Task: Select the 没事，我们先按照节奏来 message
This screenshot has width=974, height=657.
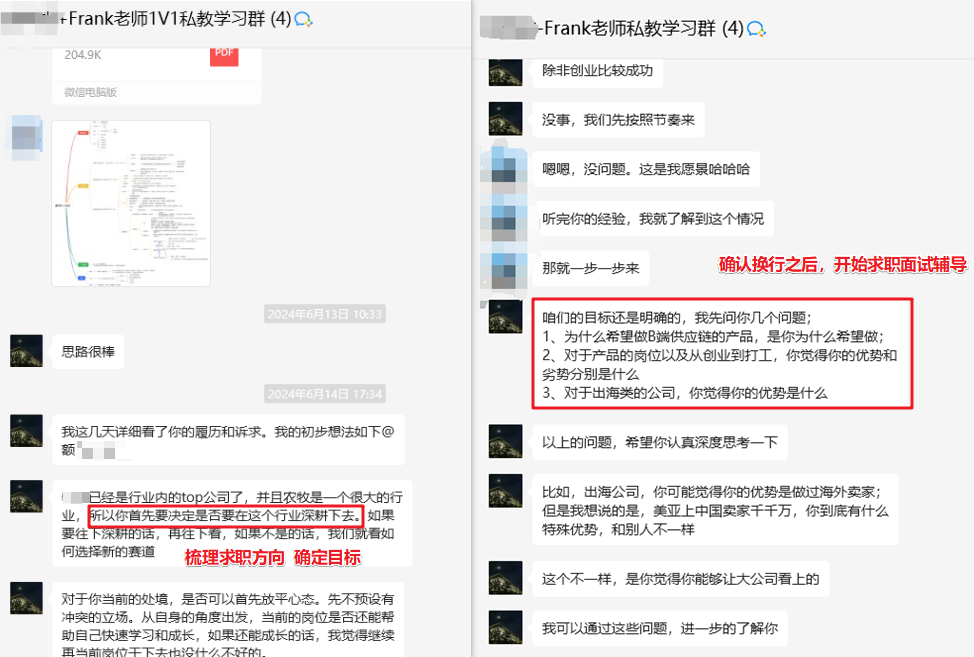Action: (x=618, y=120)
